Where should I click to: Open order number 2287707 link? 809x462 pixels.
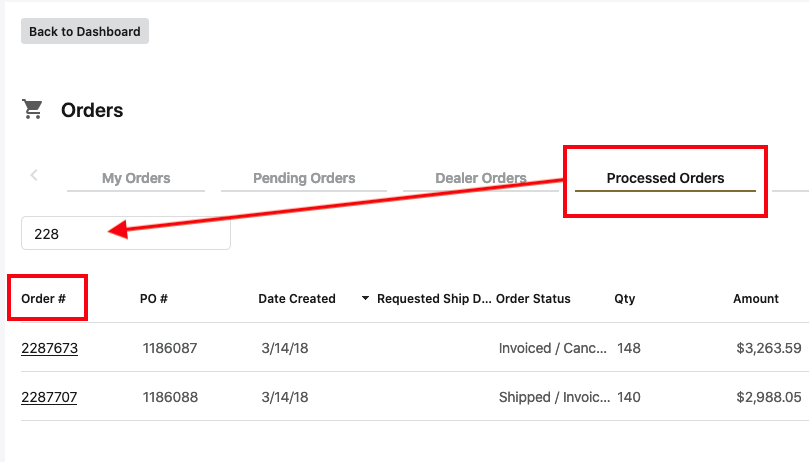click(49, 397)
